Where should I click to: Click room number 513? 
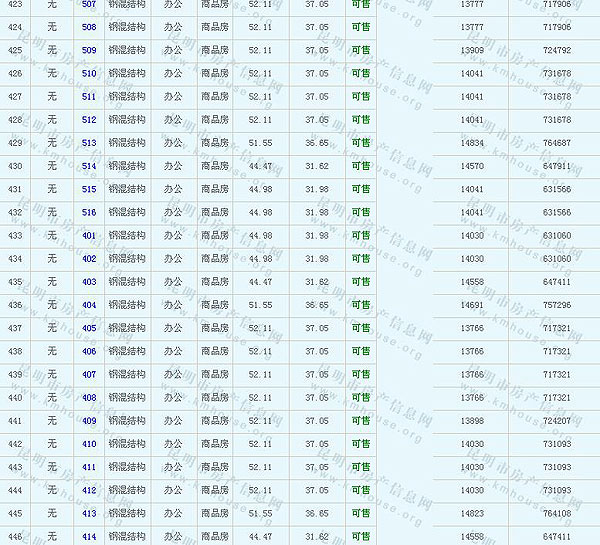89,143
